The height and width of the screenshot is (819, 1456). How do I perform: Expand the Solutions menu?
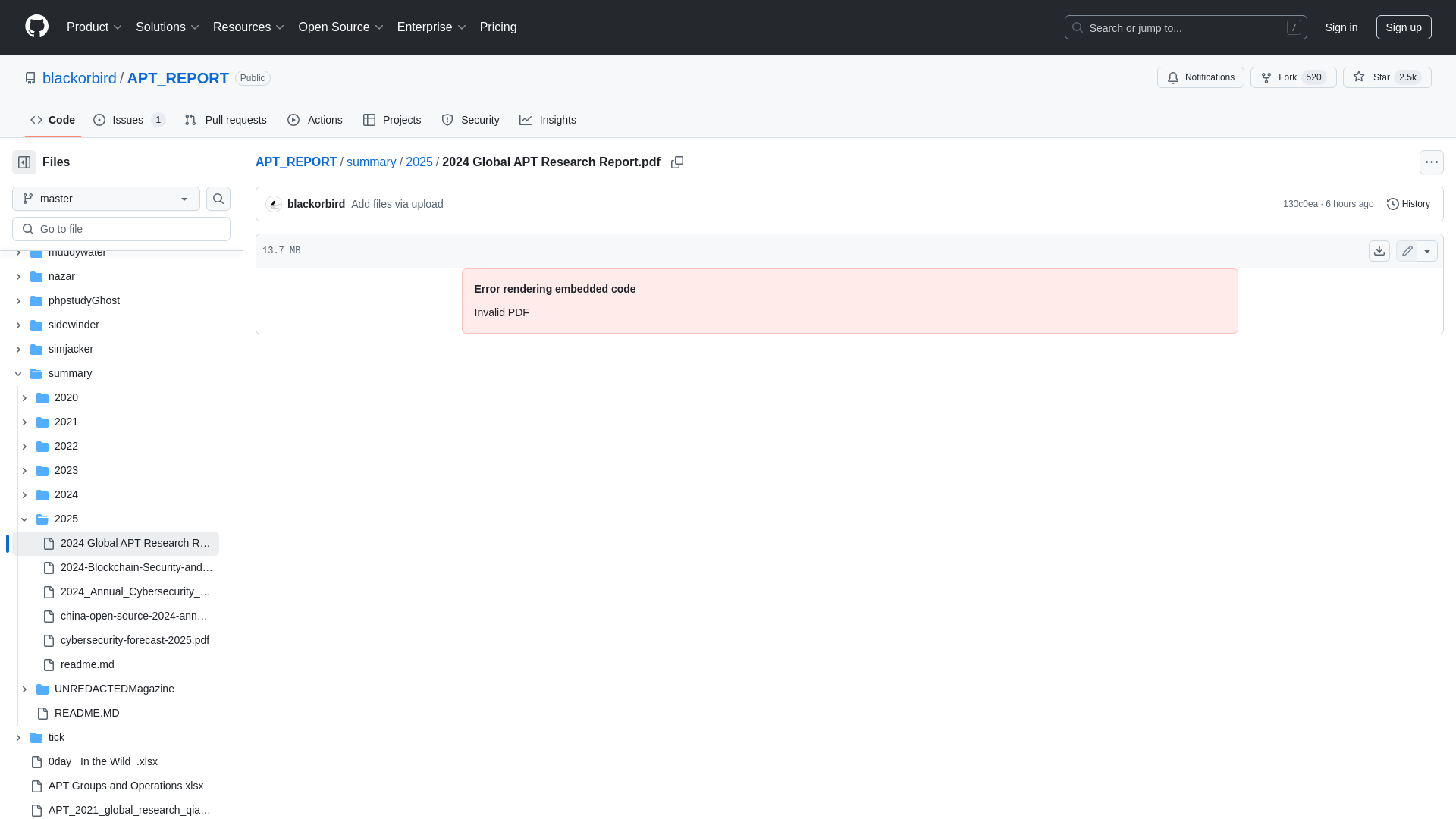point(168,27)
